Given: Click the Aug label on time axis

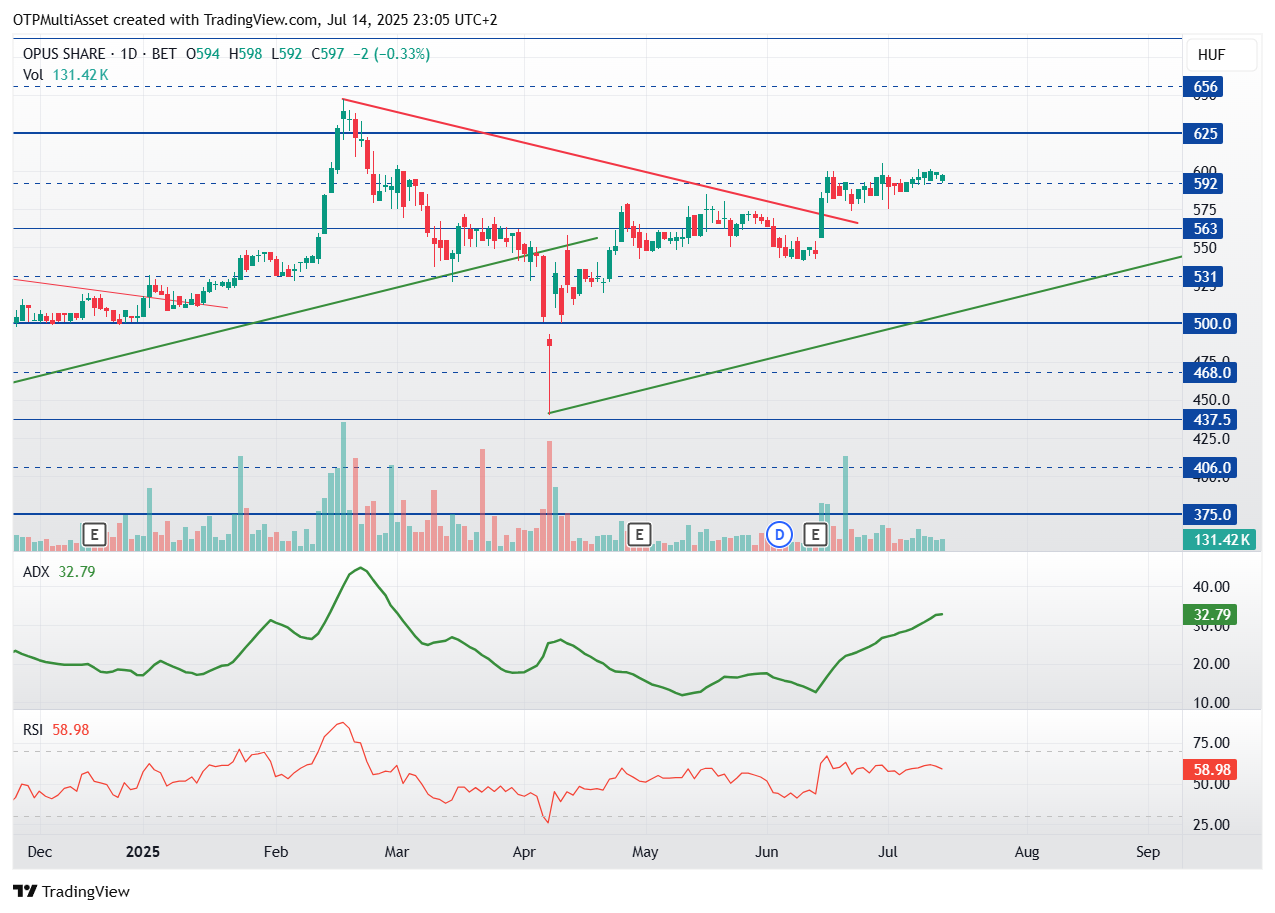Looking at the screenshot, I should 1027,852.
